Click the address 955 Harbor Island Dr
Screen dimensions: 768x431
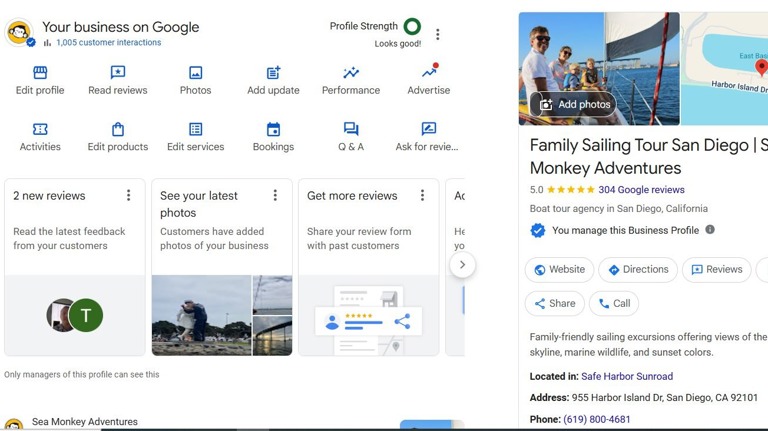665,398
